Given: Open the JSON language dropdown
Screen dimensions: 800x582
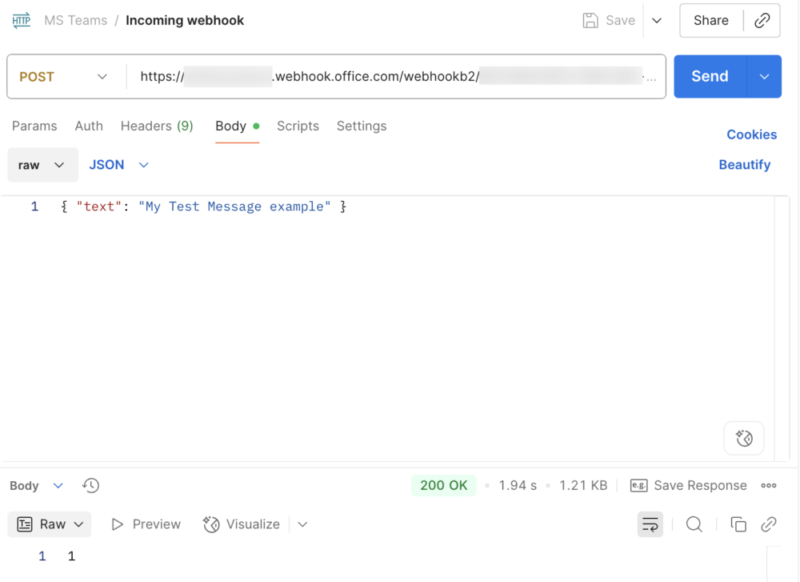Looking at the screenshot, I should [119, 165].
